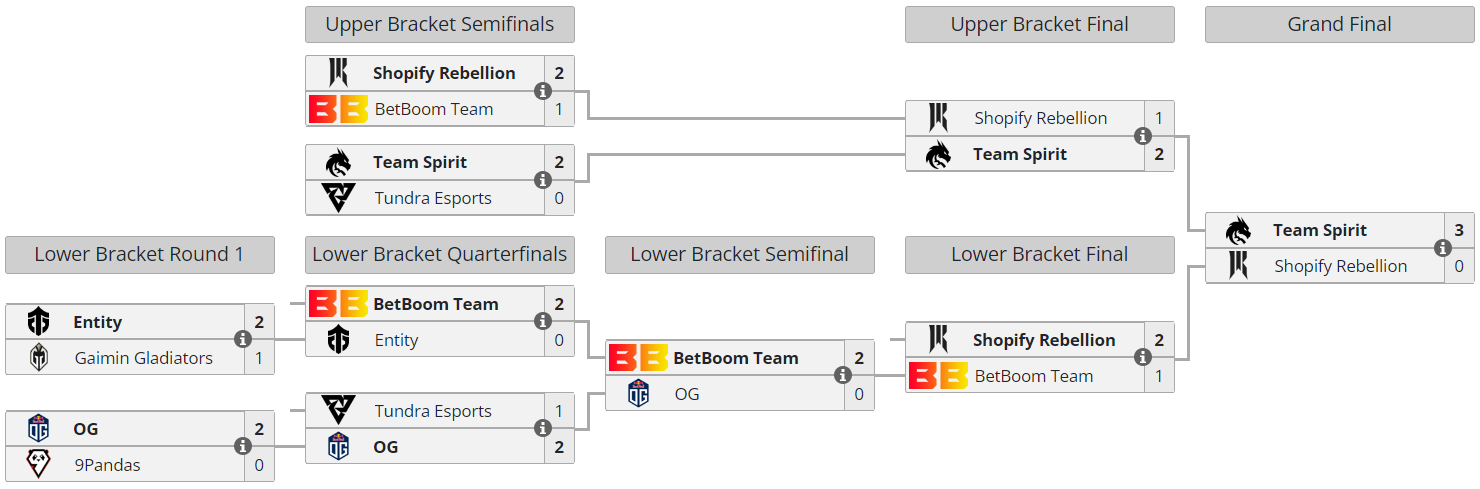
Task: Click OG logo in Lower Bracket Semifinal
Action: point(638,394)
